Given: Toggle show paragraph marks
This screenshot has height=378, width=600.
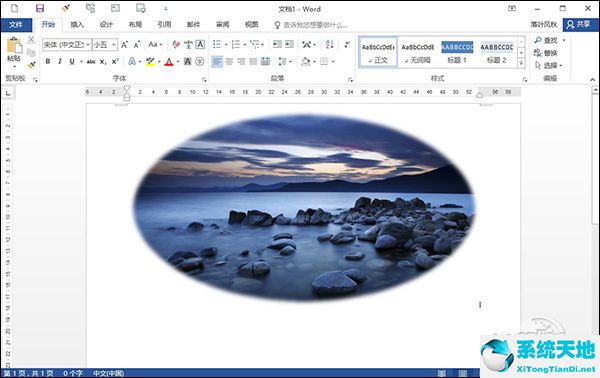Looking at the screenshot, I should 347,44.
